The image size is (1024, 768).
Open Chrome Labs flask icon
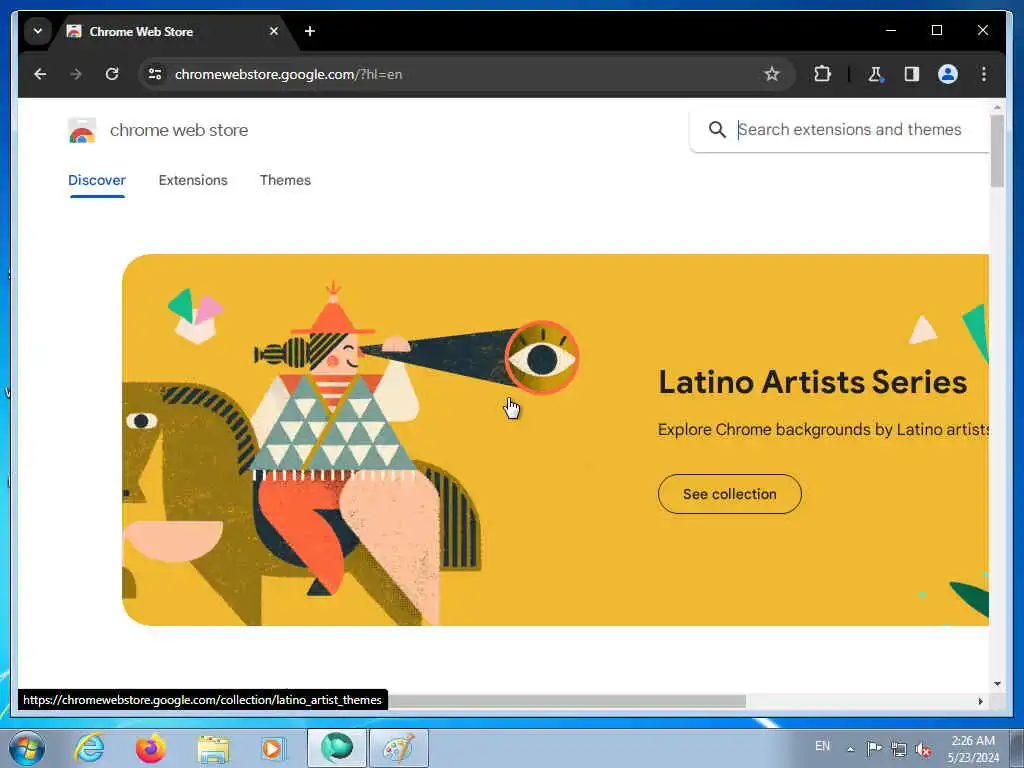click(x=875, y=74)
